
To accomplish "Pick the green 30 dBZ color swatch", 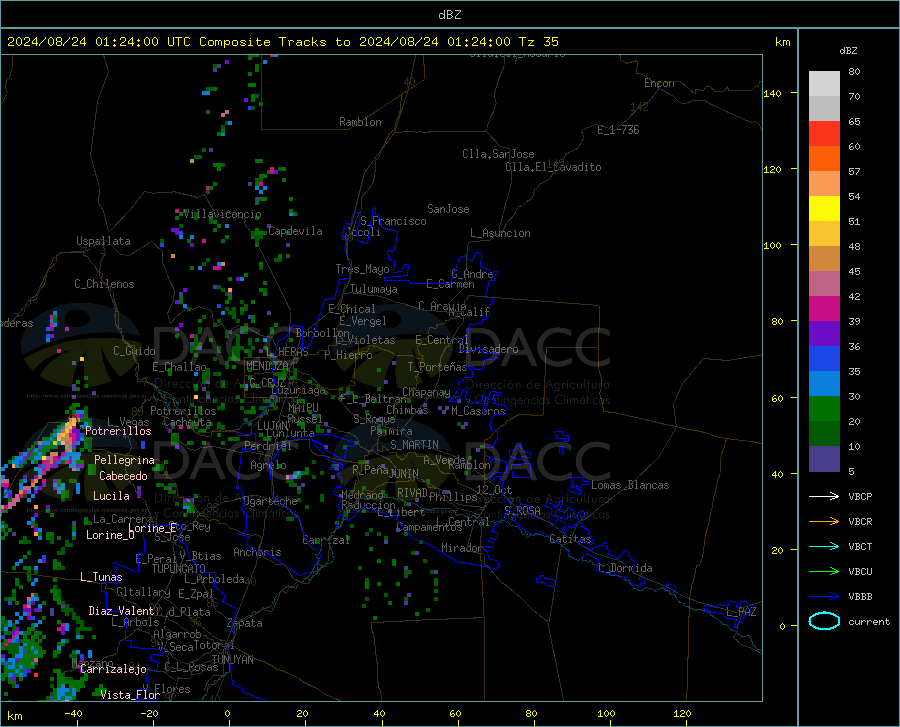I will (x=824, y=409).
